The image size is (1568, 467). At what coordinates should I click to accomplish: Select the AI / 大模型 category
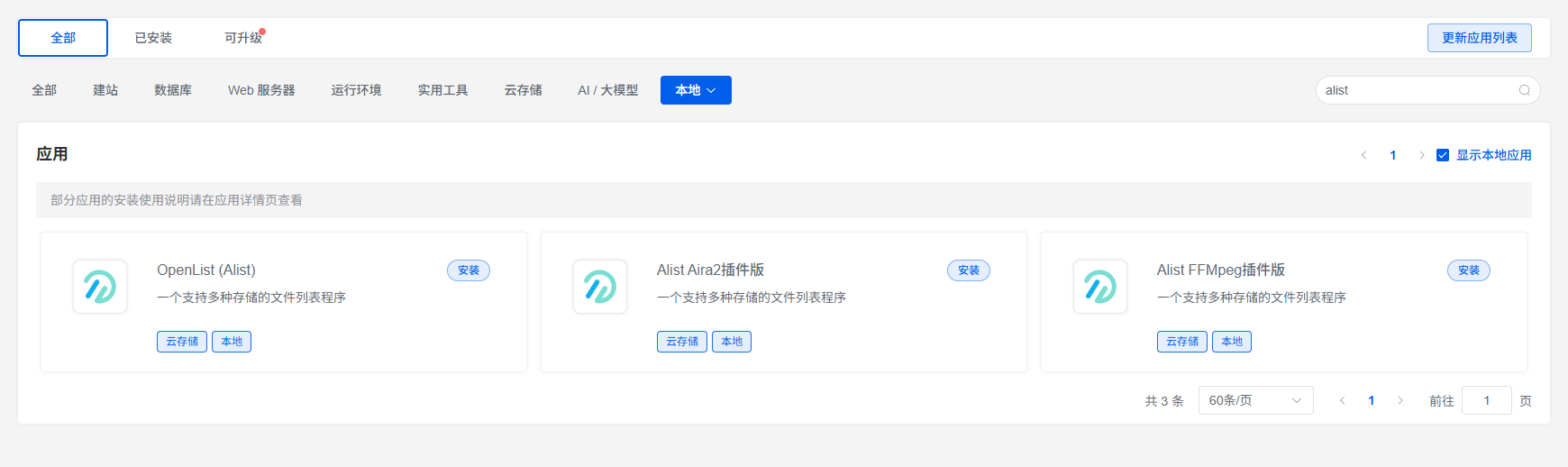tap(608, 90)
